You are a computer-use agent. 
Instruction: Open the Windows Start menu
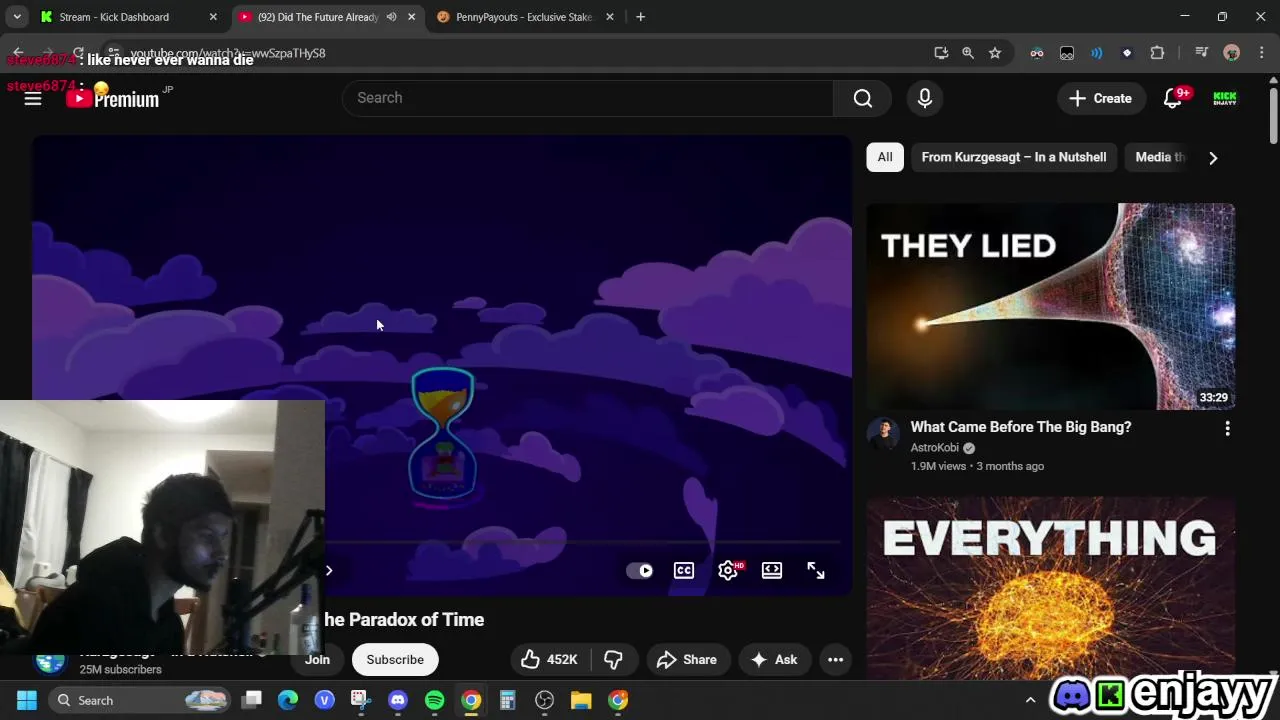pos(27,700)
